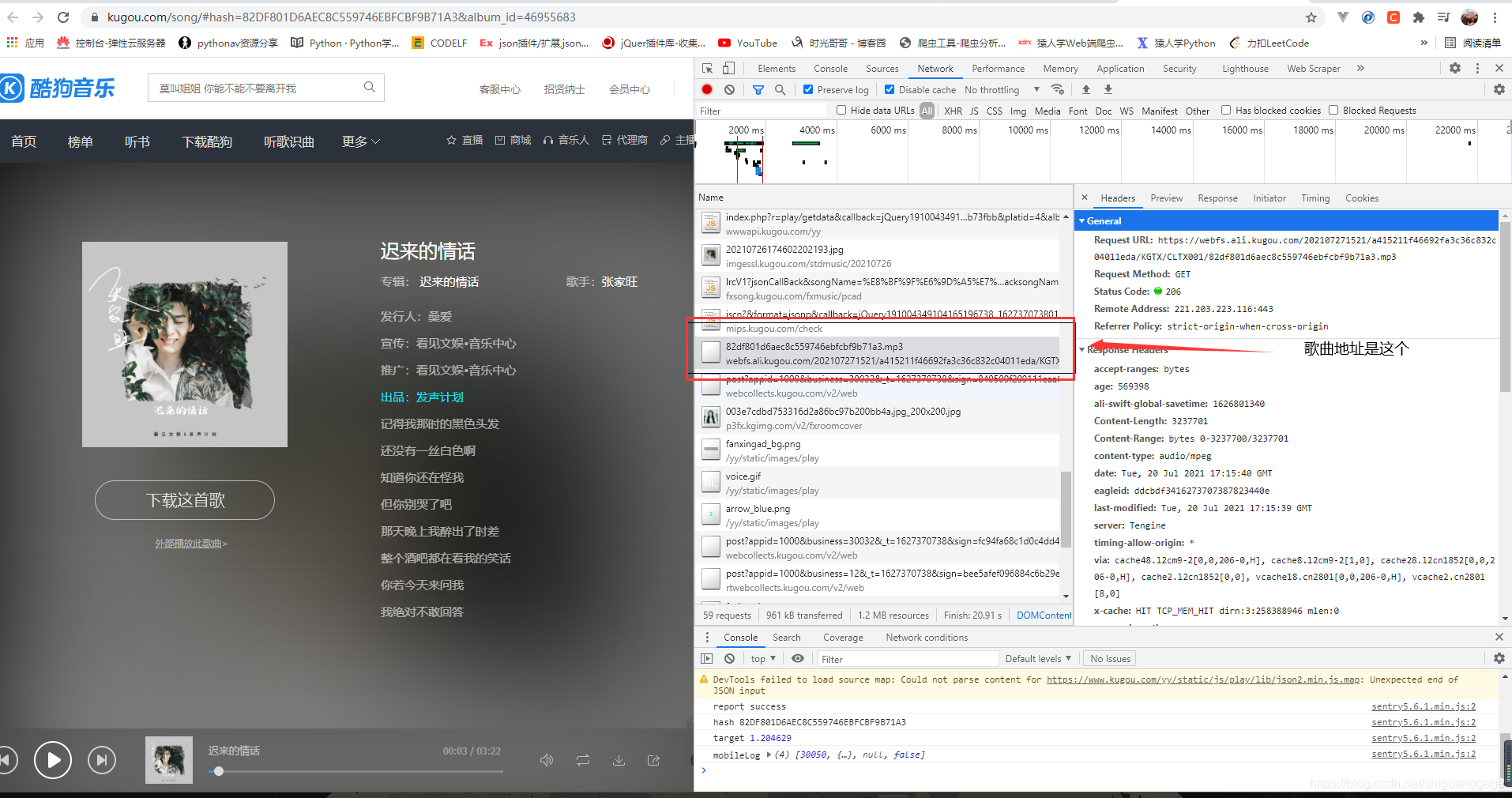Toggle Disable cache checkbox
1512x798 pixels.
(890, 90)
